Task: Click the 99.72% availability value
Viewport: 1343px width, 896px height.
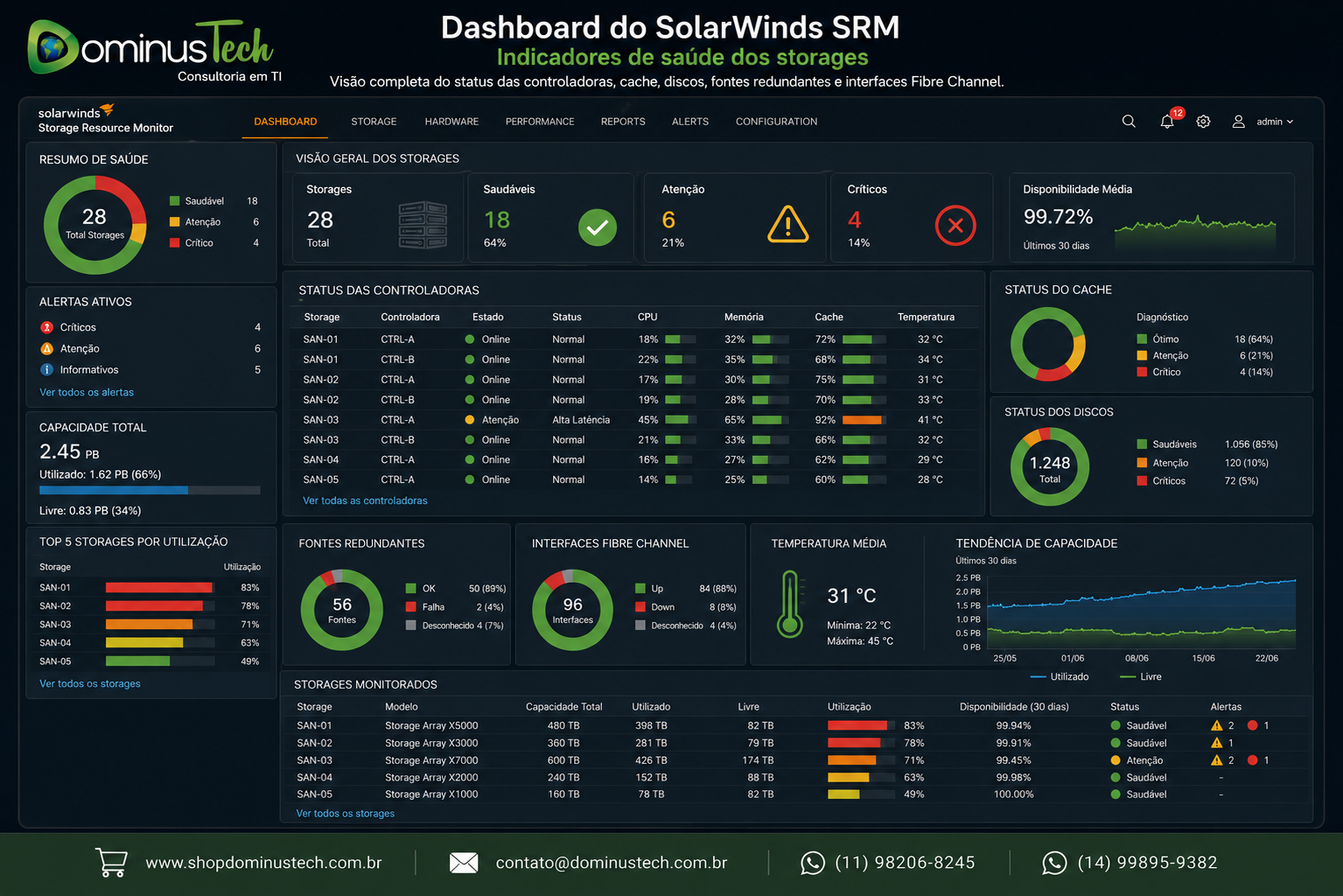Action: coord(1058,216)
